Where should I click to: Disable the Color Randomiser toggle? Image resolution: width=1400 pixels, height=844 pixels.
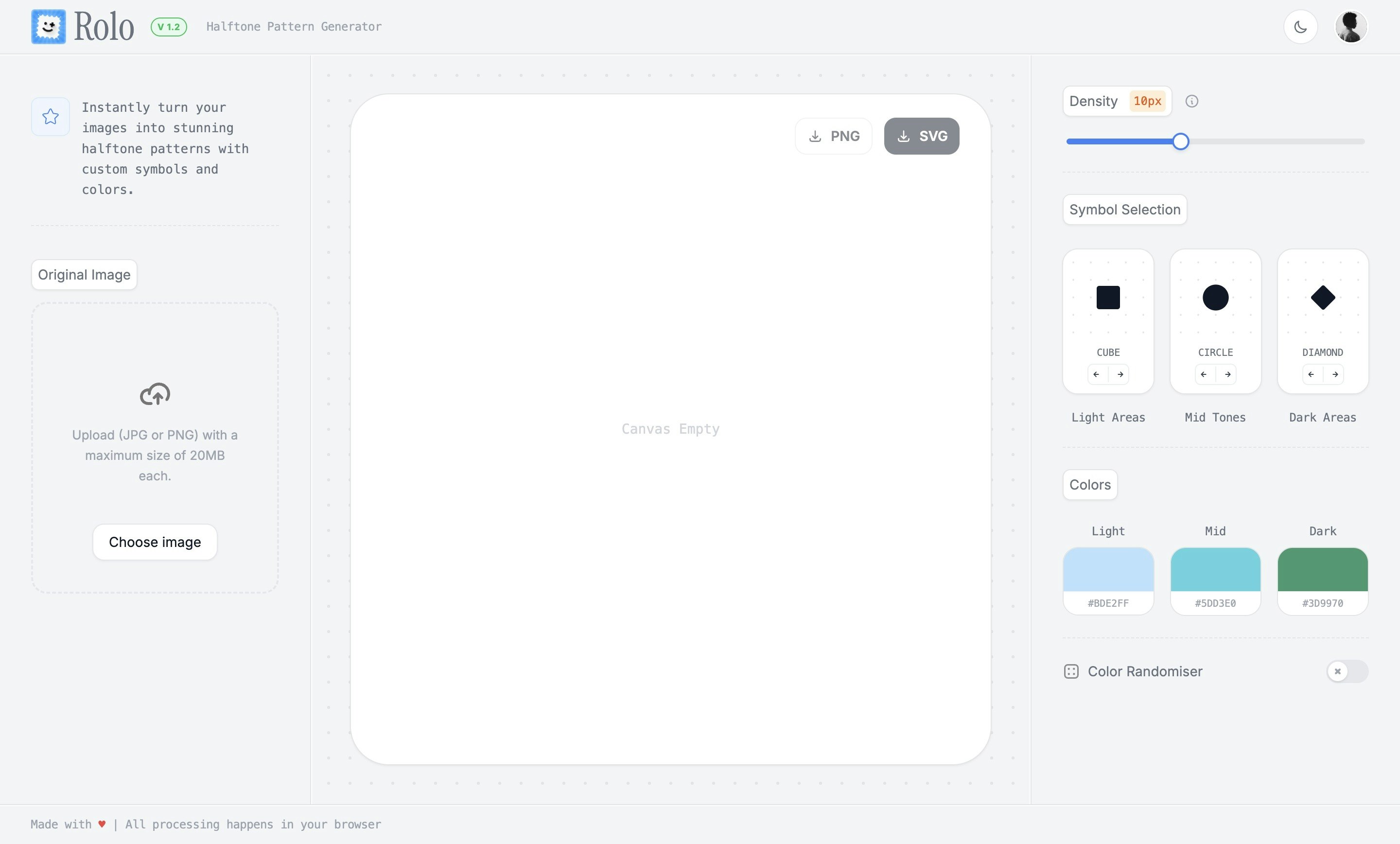(x=1348, y=671)
